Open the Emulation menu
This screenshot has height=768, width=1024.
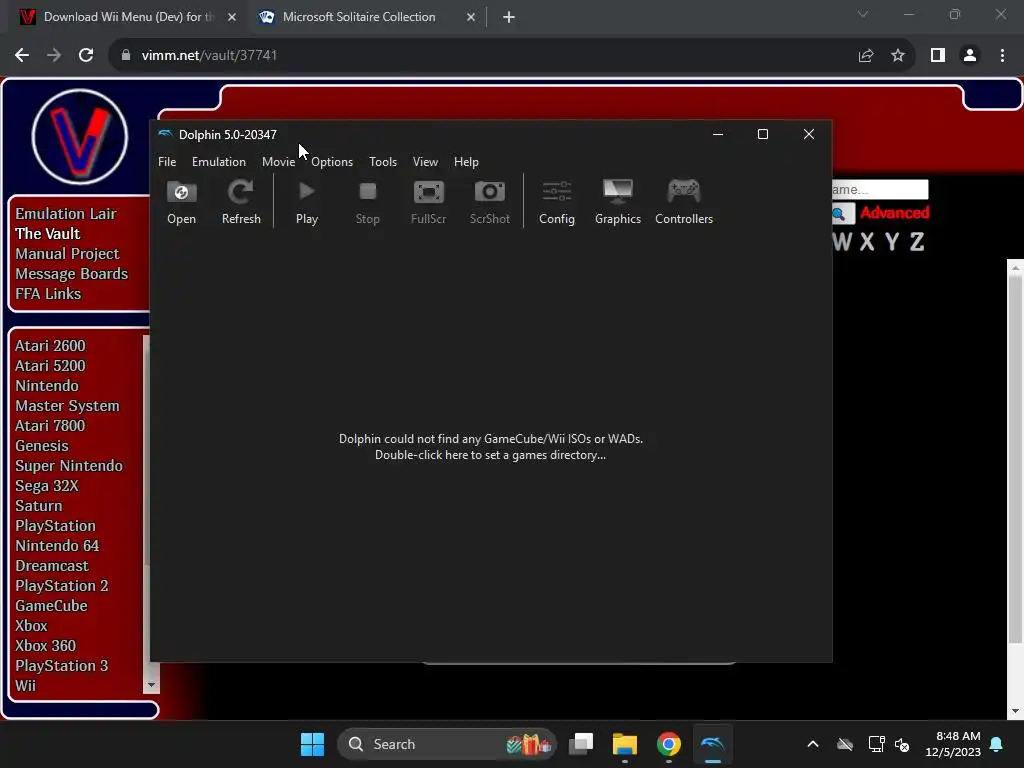[219, 162]
